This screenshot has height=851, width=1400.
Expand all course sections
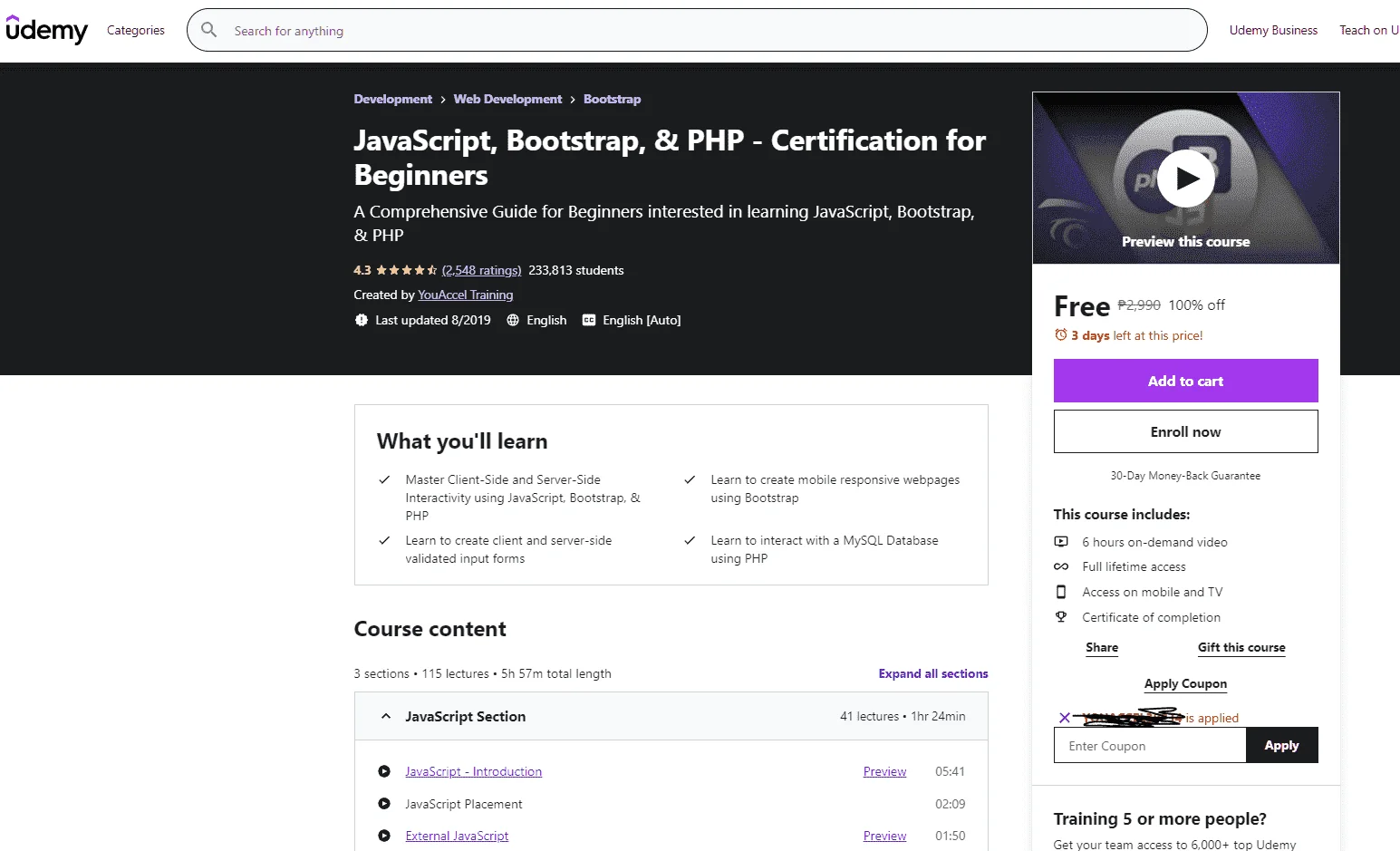click(933, 673)
